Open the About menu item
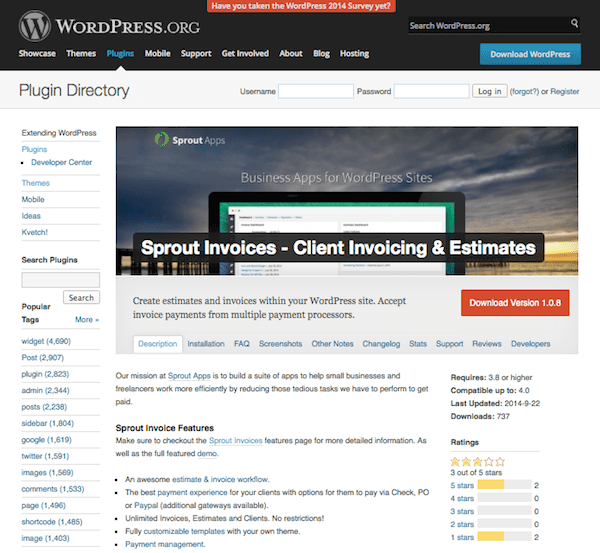This screenshot has height=553, width=600. tap(290, 54)
